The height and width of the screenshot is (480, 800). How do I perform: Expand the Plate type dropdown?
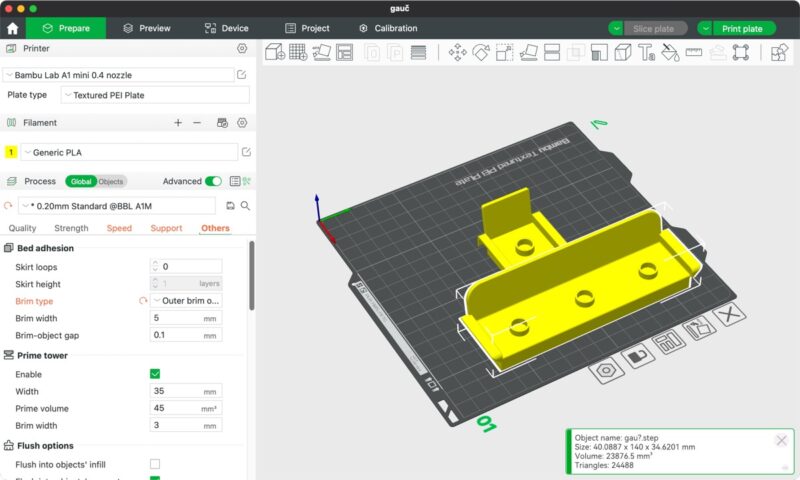155,95
